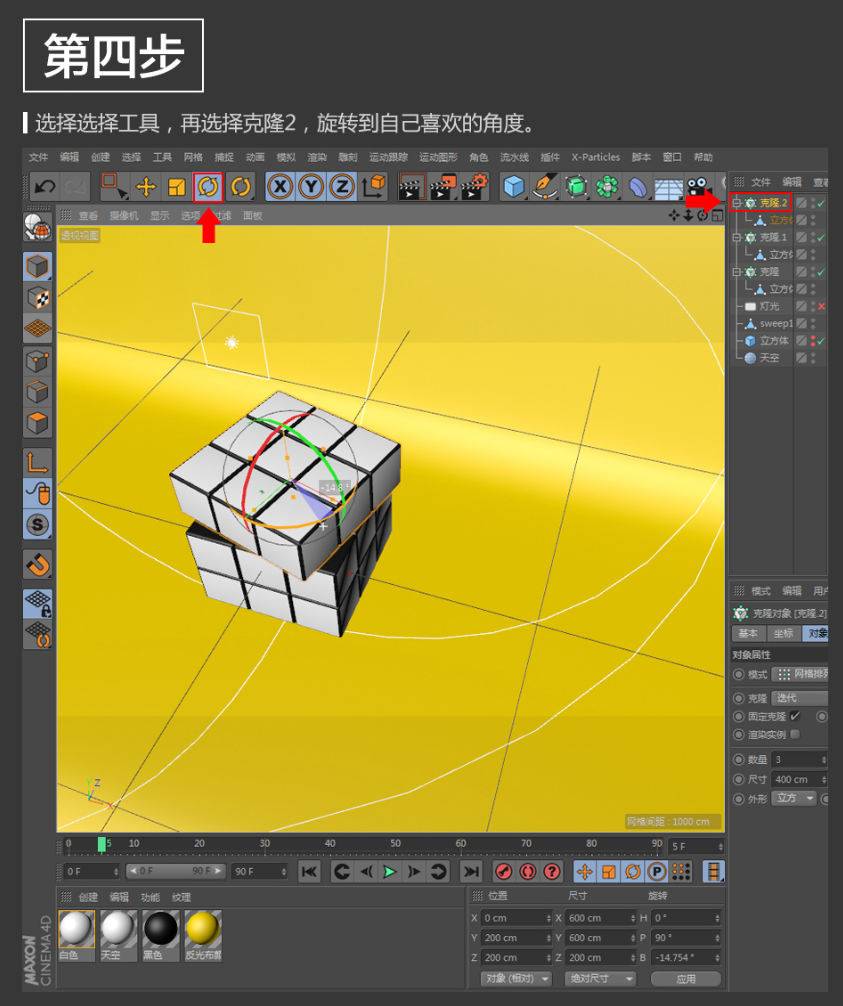The image size is (843, 1006).
Task: Open the 外形 立方 dropdown
Action: (794, 798)
